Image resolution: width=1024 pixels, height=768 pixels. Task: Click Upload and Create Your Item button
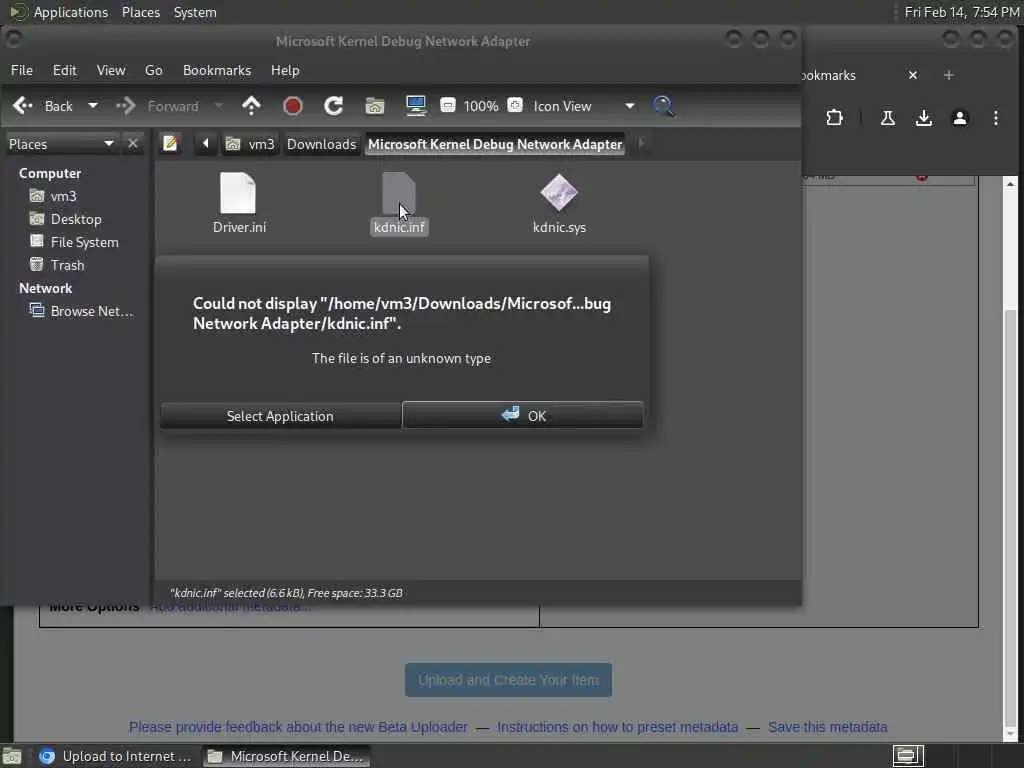coord(508,680)
